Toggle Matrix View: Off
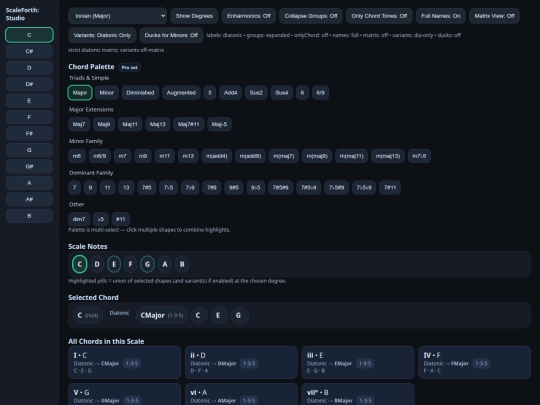The image size is (540, 405). [x=495, y=16]
